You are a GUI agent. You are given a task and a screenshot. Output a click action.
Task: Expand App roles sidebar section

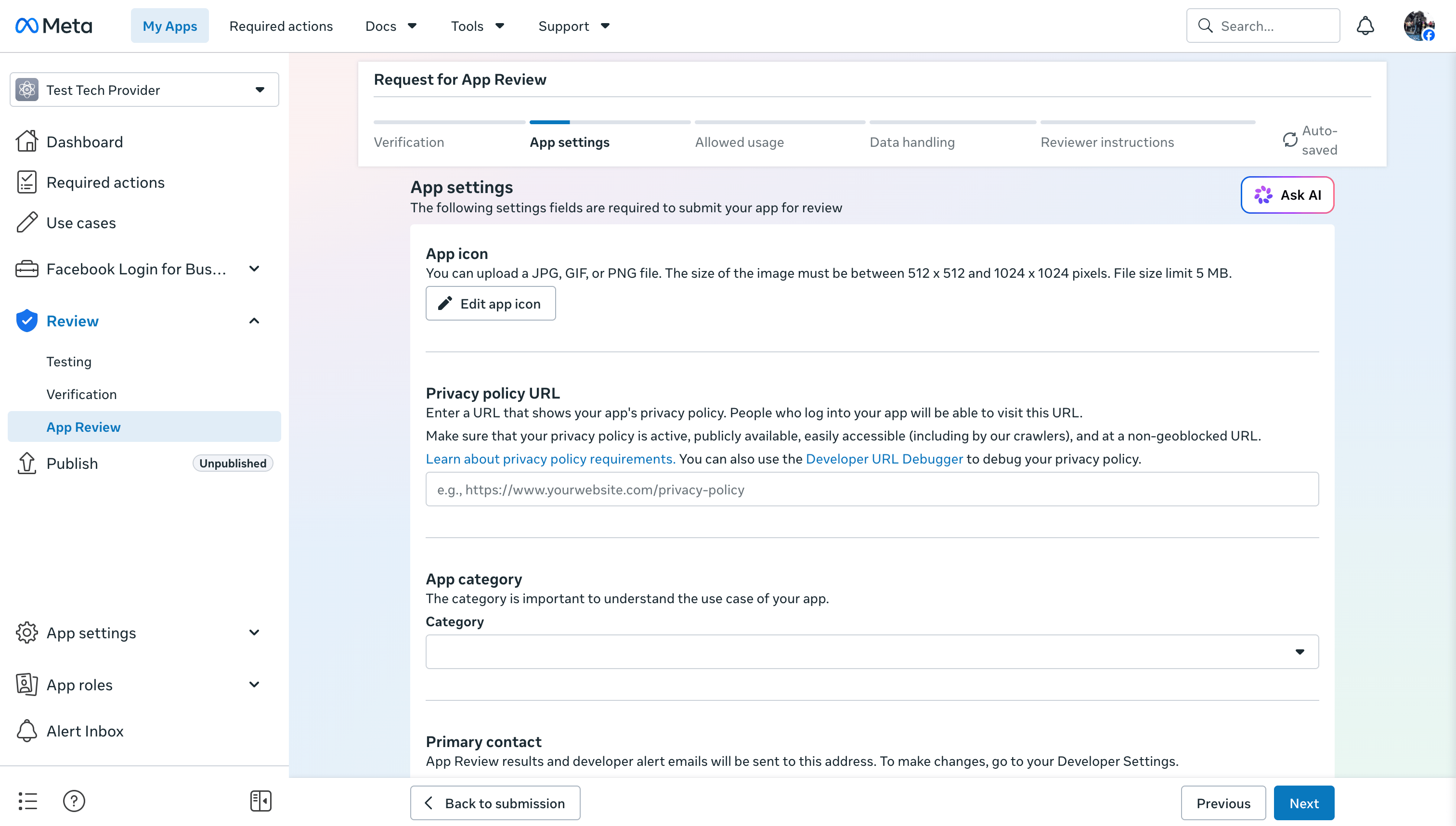[254, 684]
